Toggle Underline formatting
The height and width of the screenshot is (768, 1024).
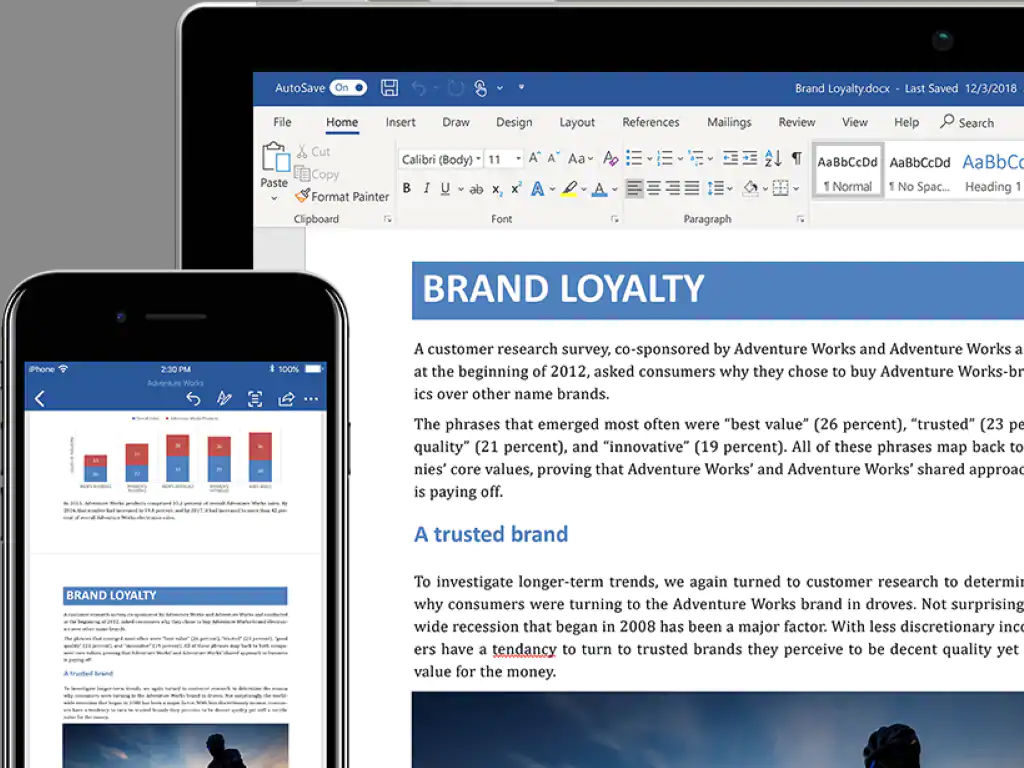tap(445, 189)
